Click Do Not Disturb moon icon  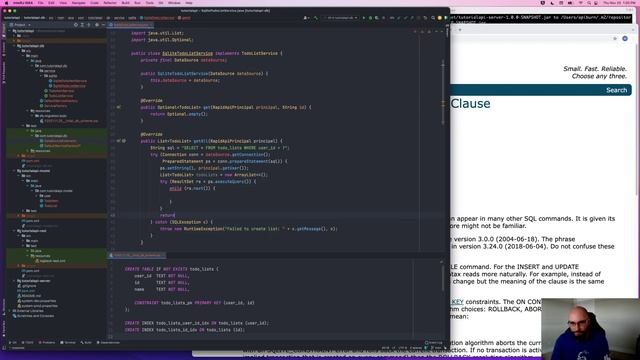552,3
